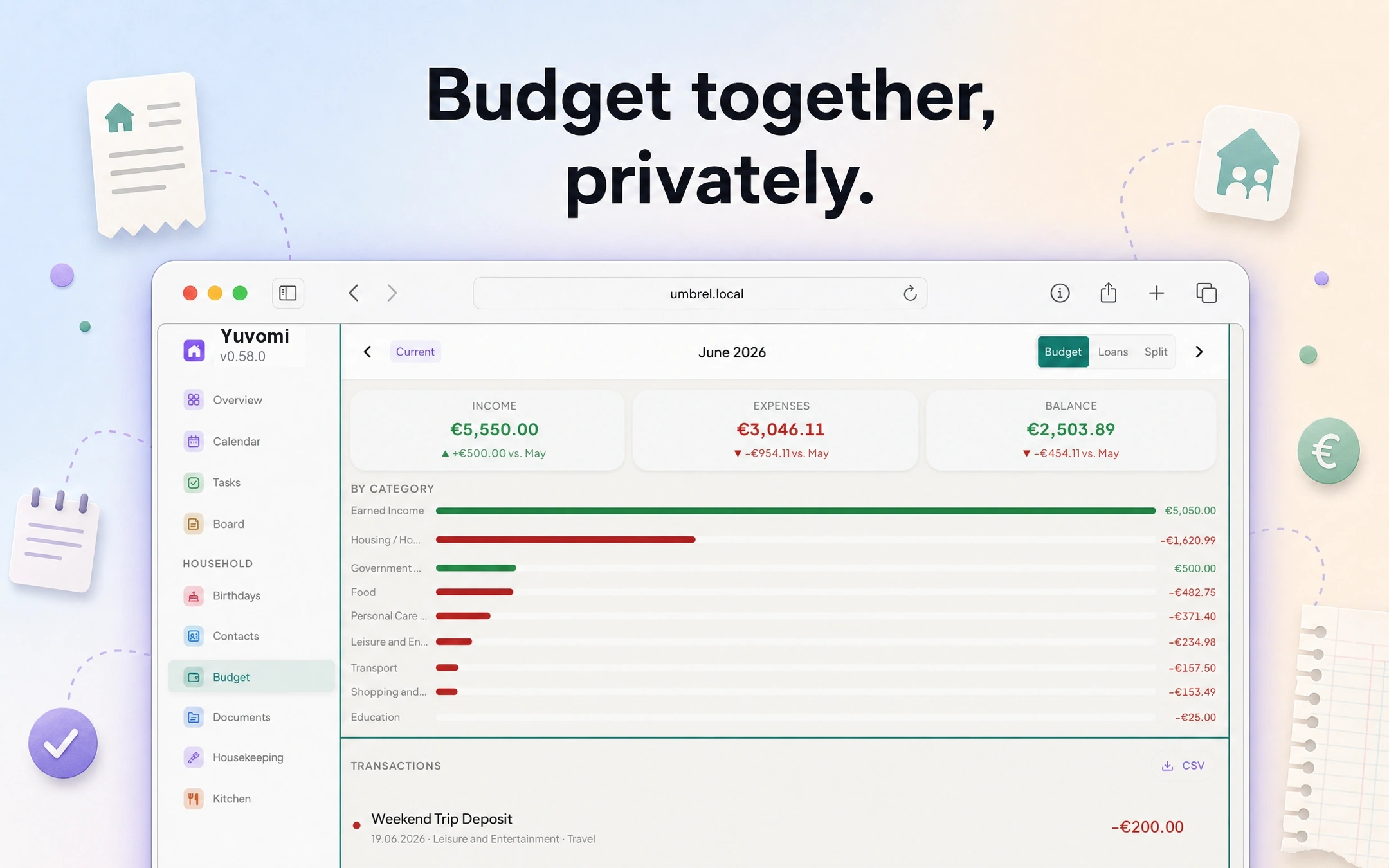This screenshot has height=868, width=1389.
Task: Open Board in the sidebar
Action: coord(228,524)
